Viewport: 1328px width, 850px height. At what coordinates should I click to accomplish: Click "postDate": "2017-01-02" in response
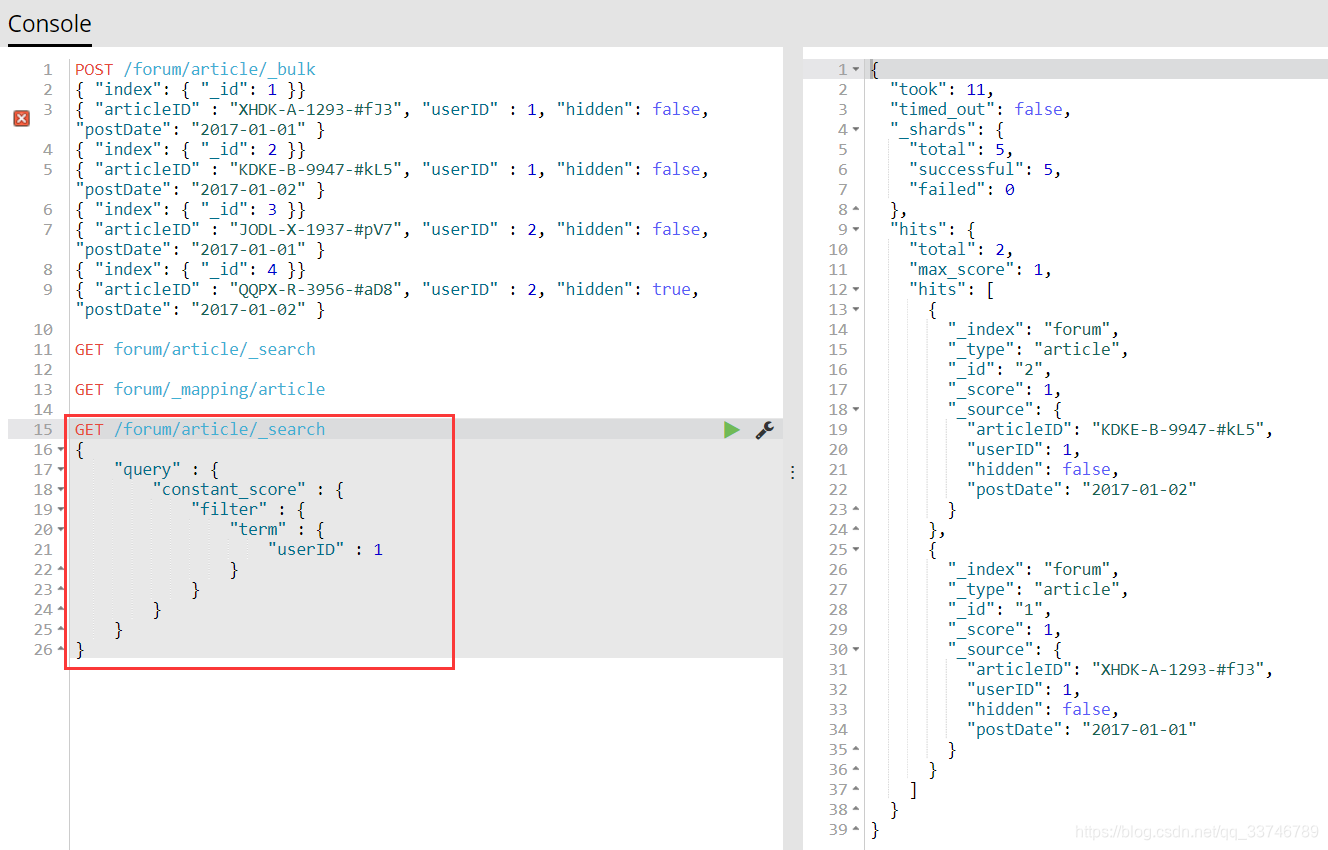(x=1082, y=489)
